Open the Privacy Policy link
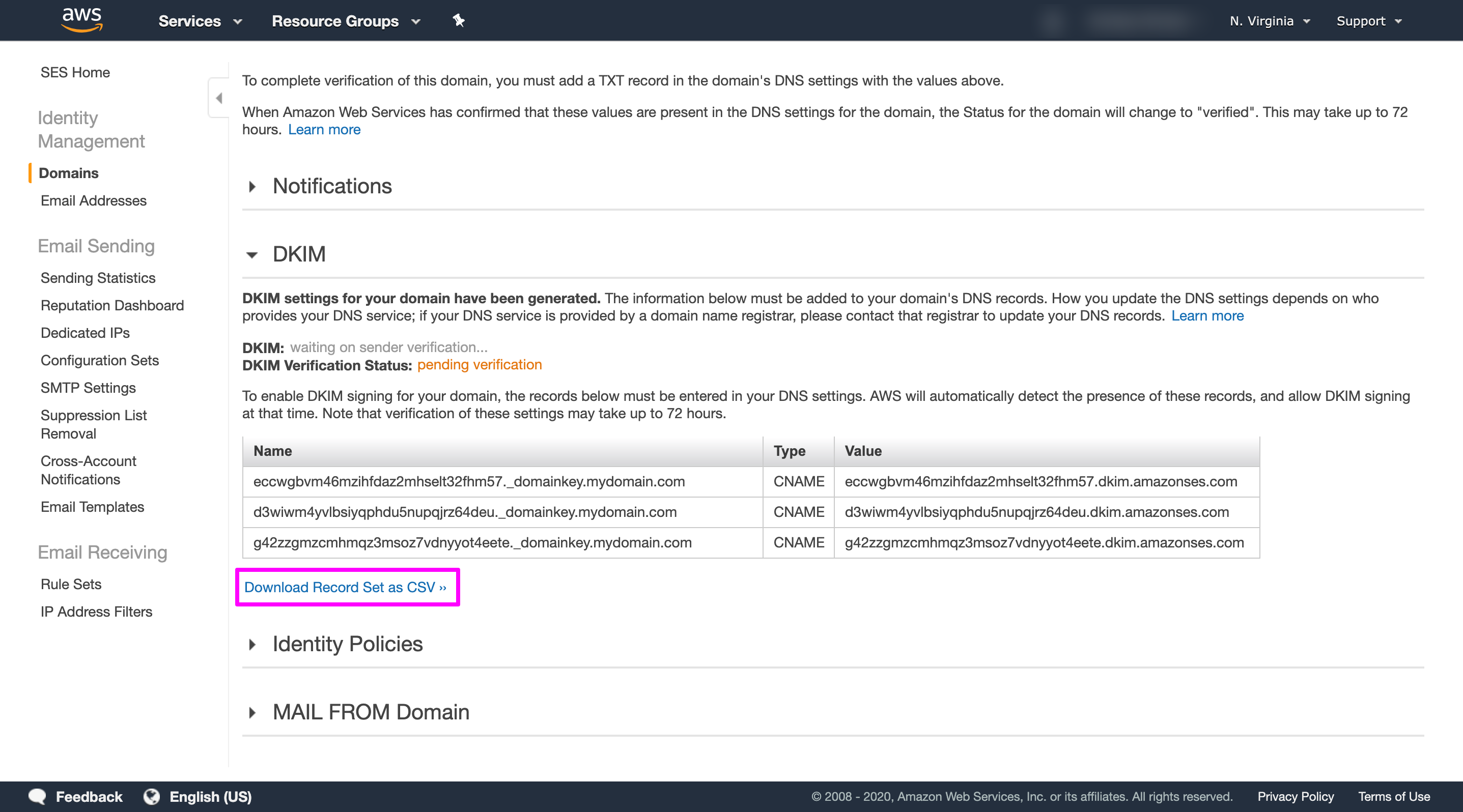This screenshot has height=812, width=1463. [1296, 796]
